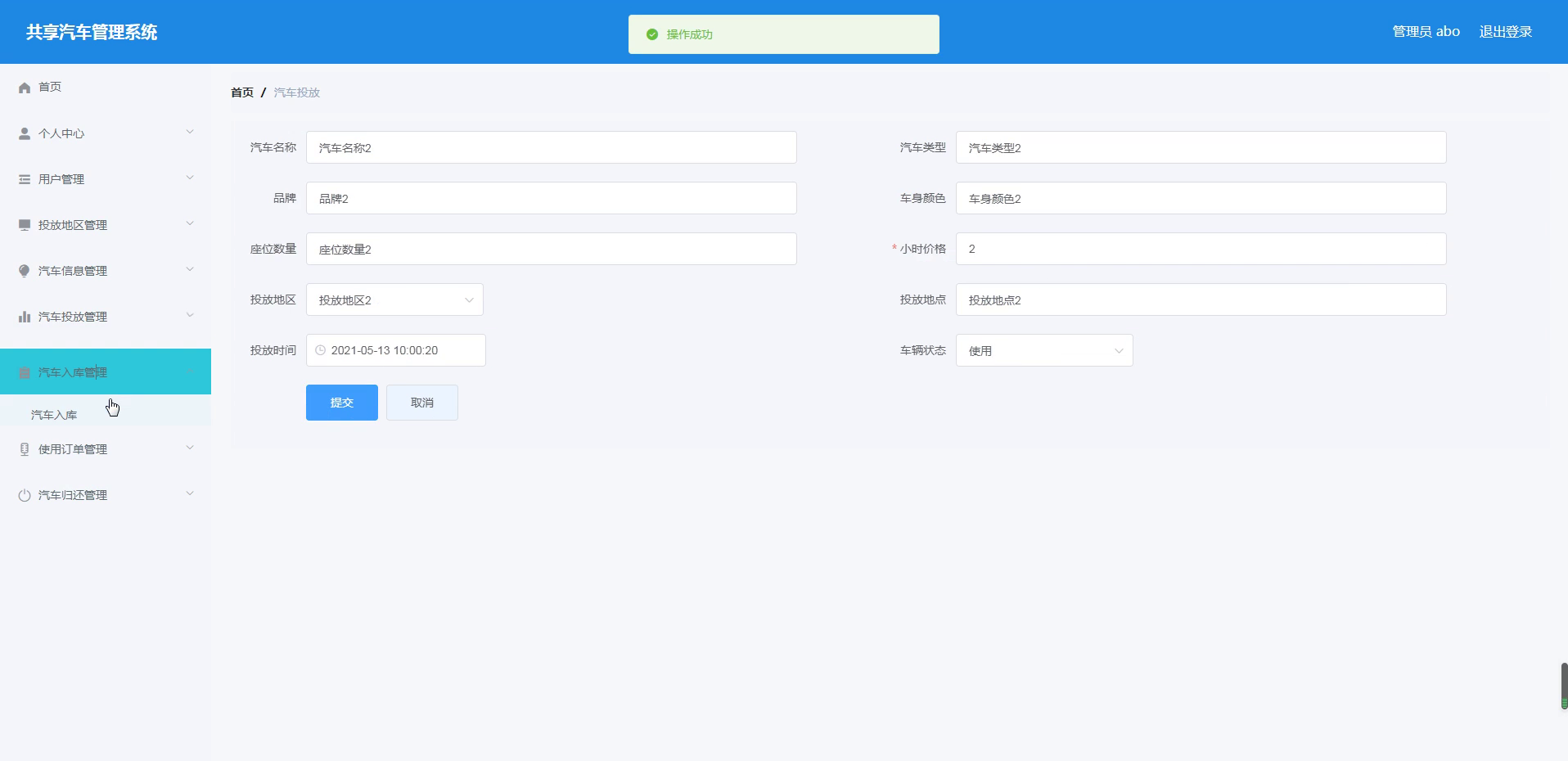
Task: Click the 小时价格 input field
Action: click(x=1201, y=249)
